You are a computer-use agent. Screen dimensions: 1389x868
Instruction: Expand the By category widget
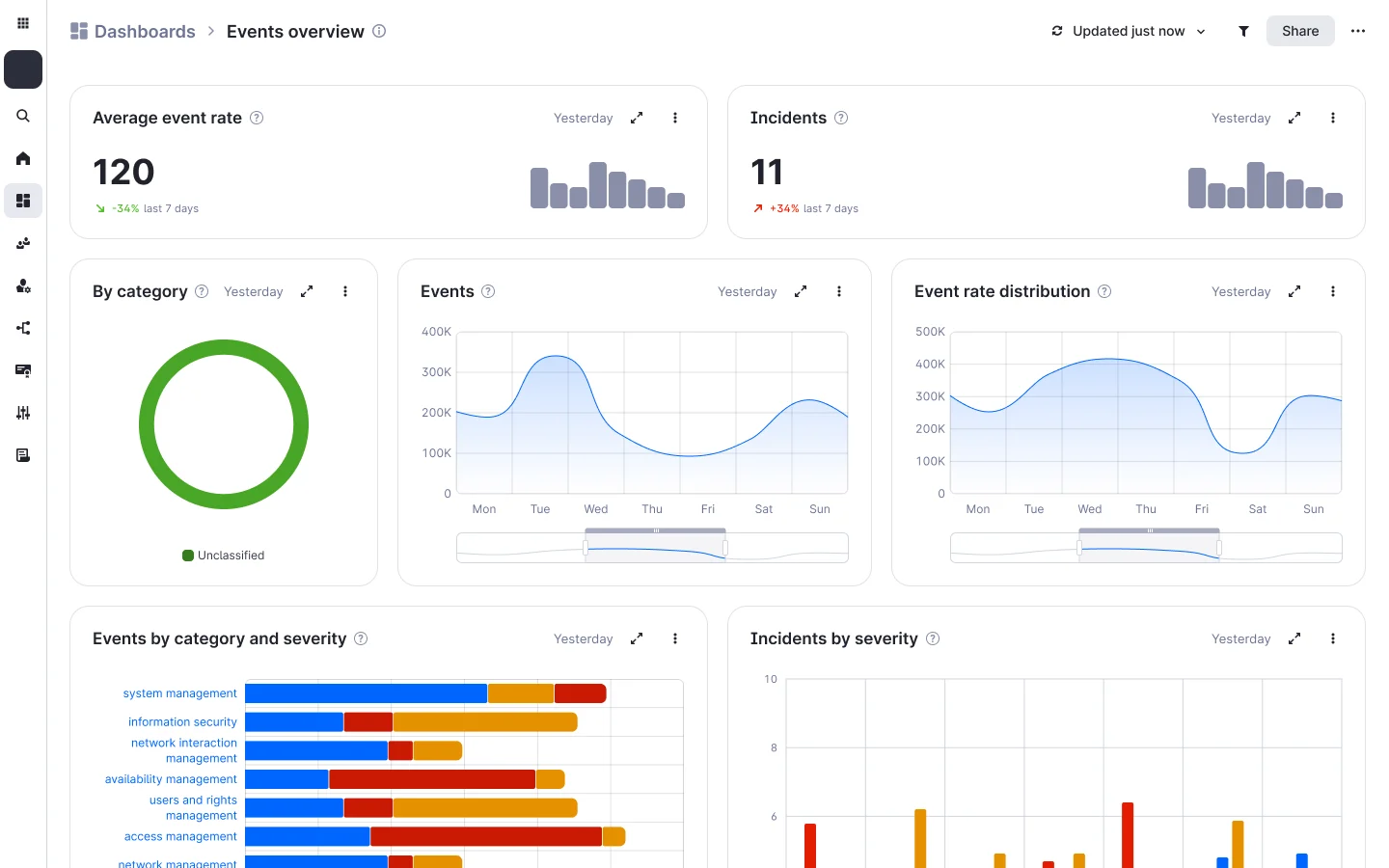pyautogui.click(x=307, y=291)
